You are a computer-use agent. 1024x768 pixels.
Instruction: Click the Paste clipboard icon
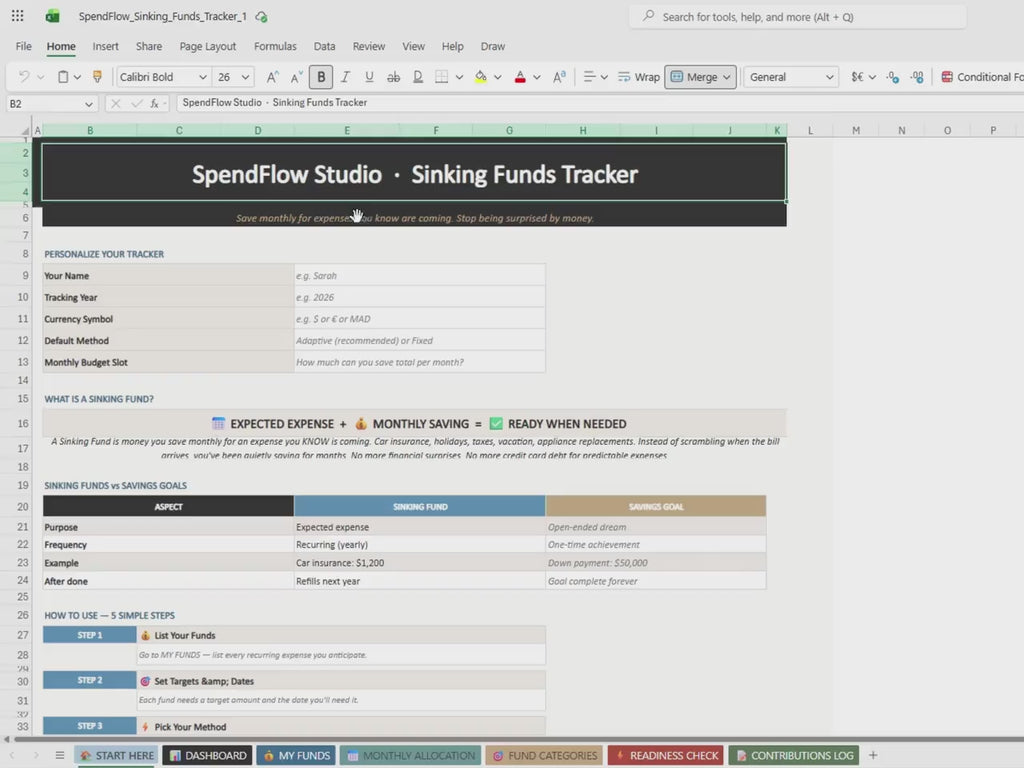[x=63, y=77]
